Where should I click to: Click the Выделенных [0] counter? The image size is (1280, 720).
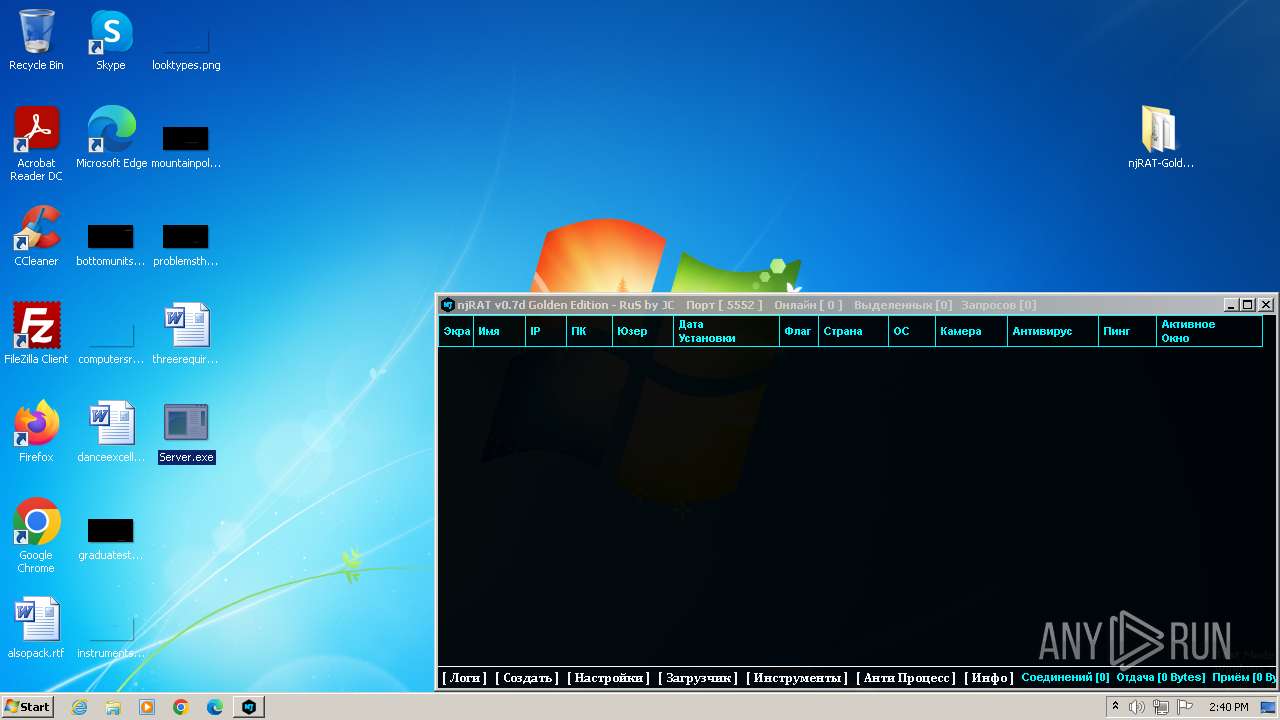[903, 305]
